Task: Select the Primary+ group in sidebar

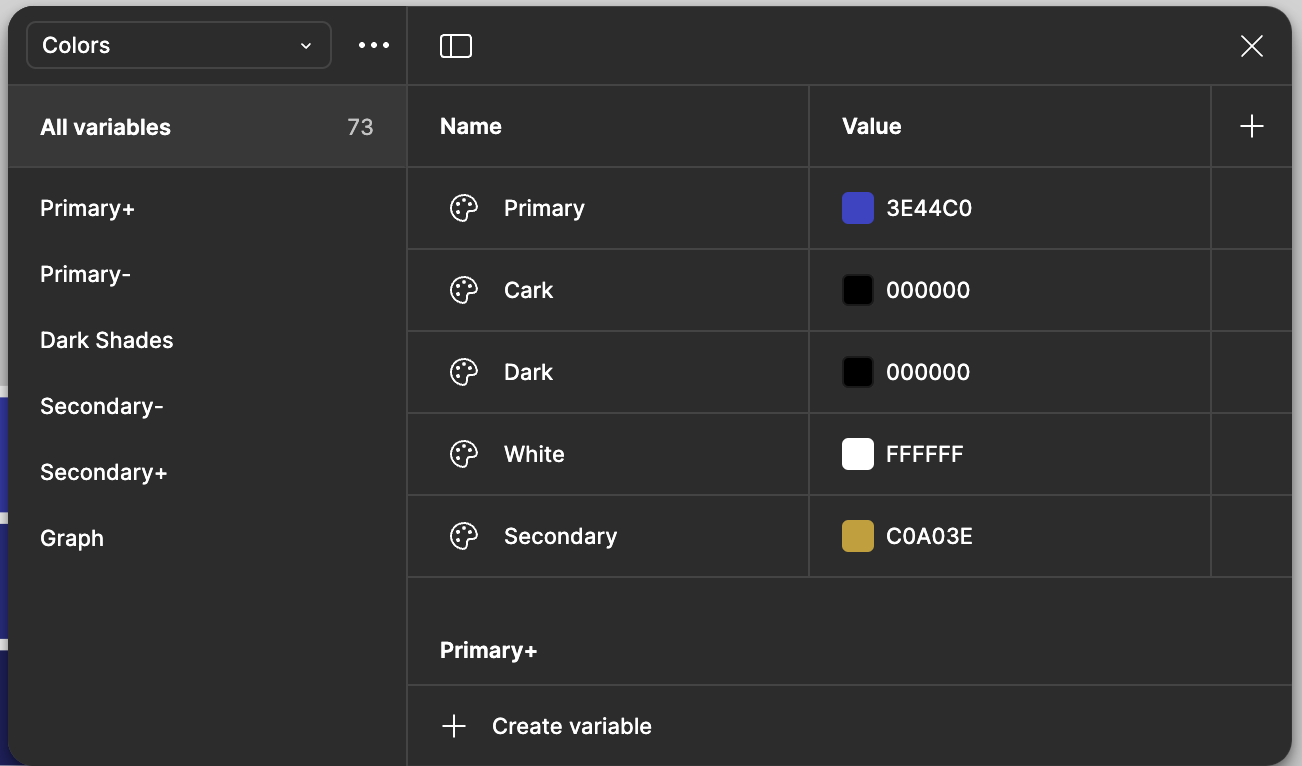Action: click(x=88, y=208)
